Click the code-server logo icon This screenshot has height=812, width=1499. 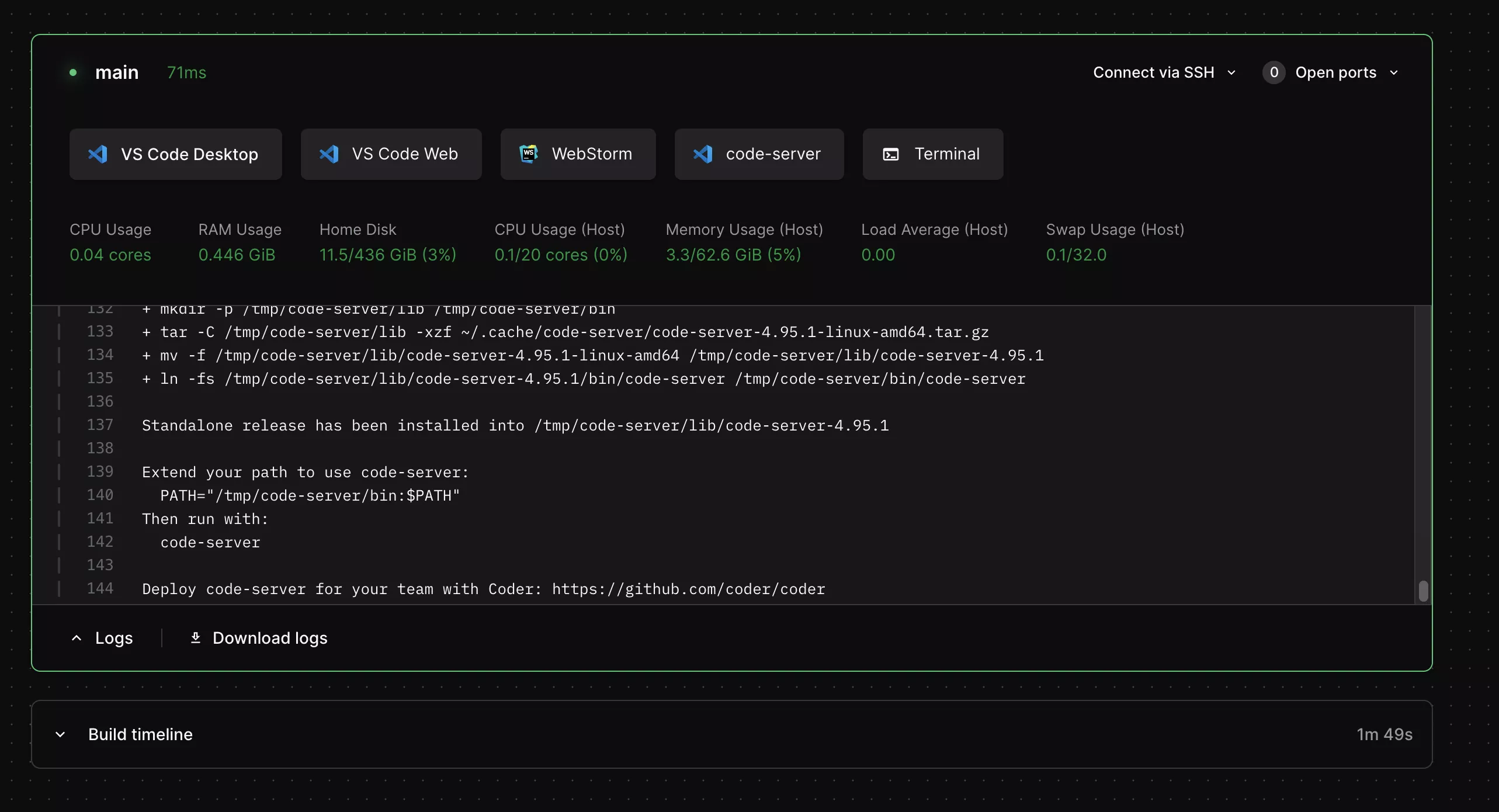coord(703,154)
